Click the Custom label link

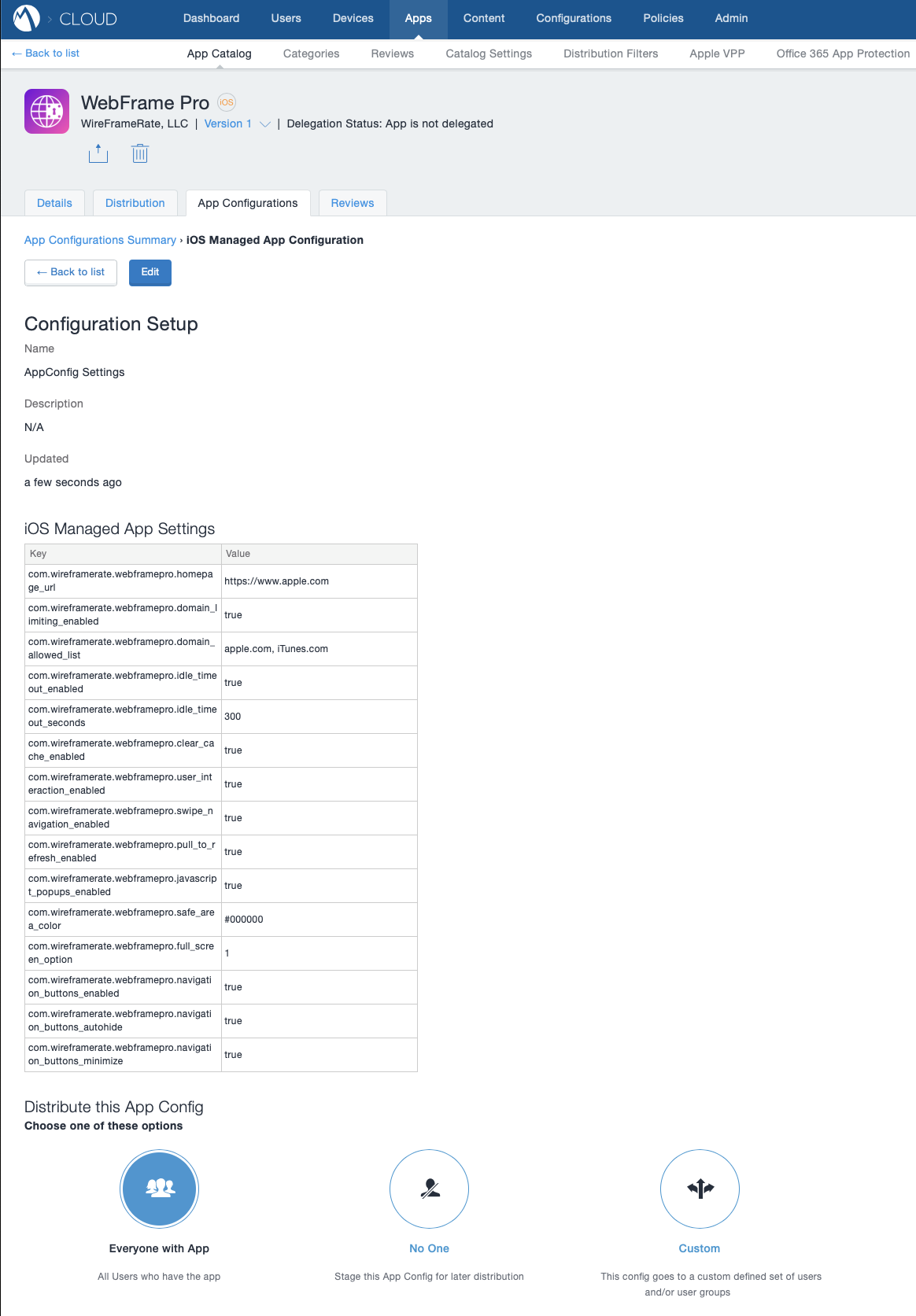700,1248
